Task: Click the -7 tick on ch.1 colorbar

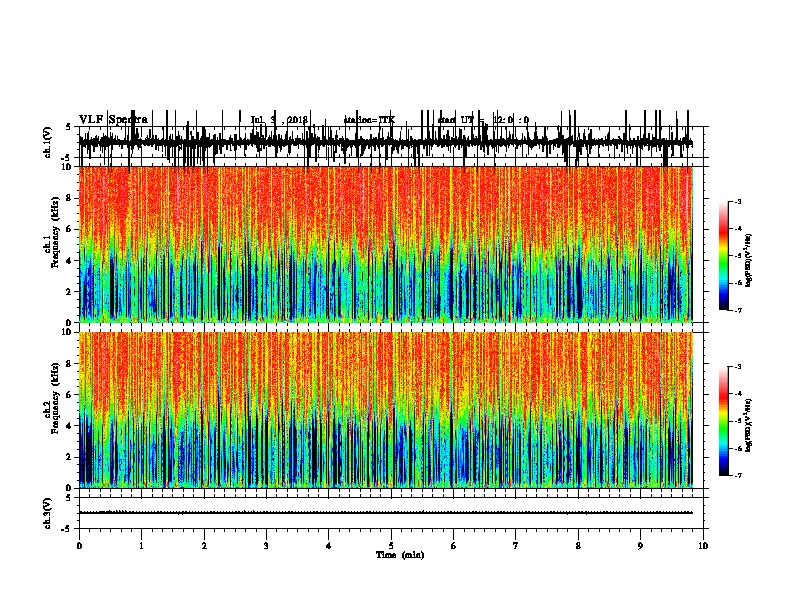Action: [x=737, y=310]
